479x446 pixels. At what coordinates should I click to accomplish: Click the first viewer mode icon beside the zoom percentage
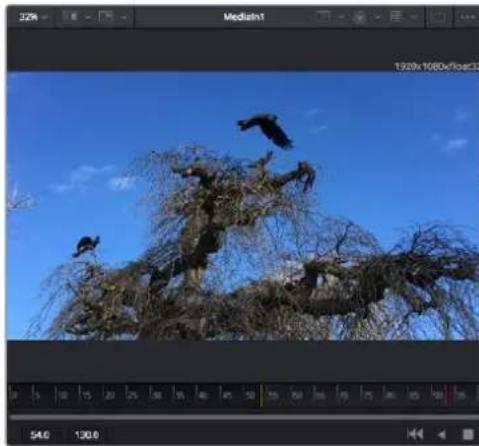coord(71,17)
